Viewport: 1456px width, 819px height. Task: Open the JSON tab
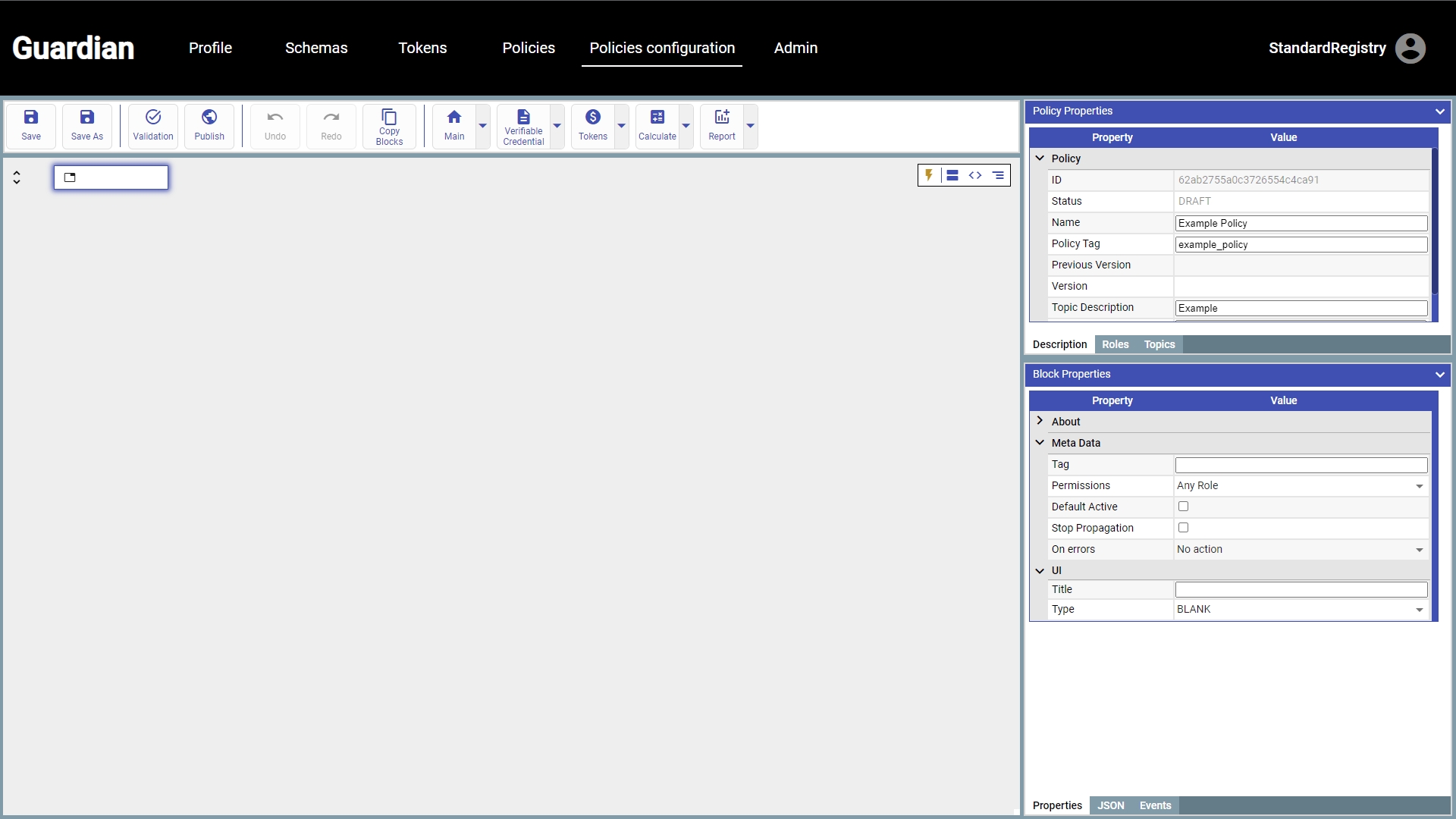click(1110, 805)
